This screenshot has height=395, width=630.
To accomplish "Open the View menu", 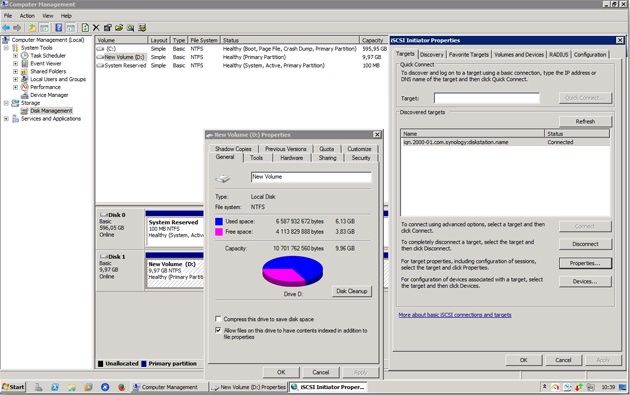I will pyautogui.click(x=48, y=16).
